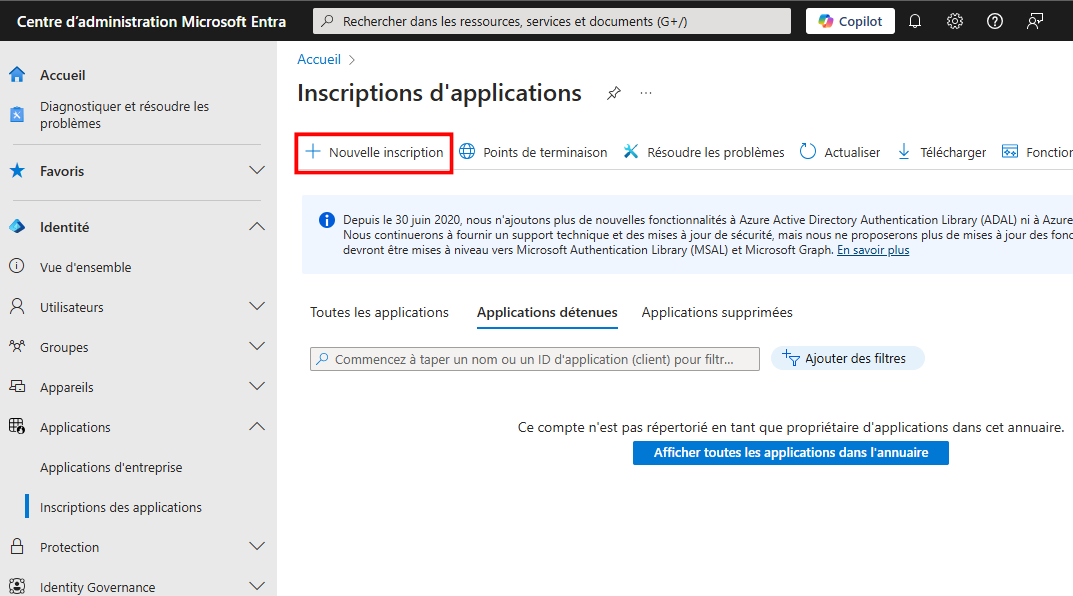The height and width of the screenshot is (596, 1073).
Task: Click the Centre d'administration Microsoft Entra title
Action: (x=151, y=22)
